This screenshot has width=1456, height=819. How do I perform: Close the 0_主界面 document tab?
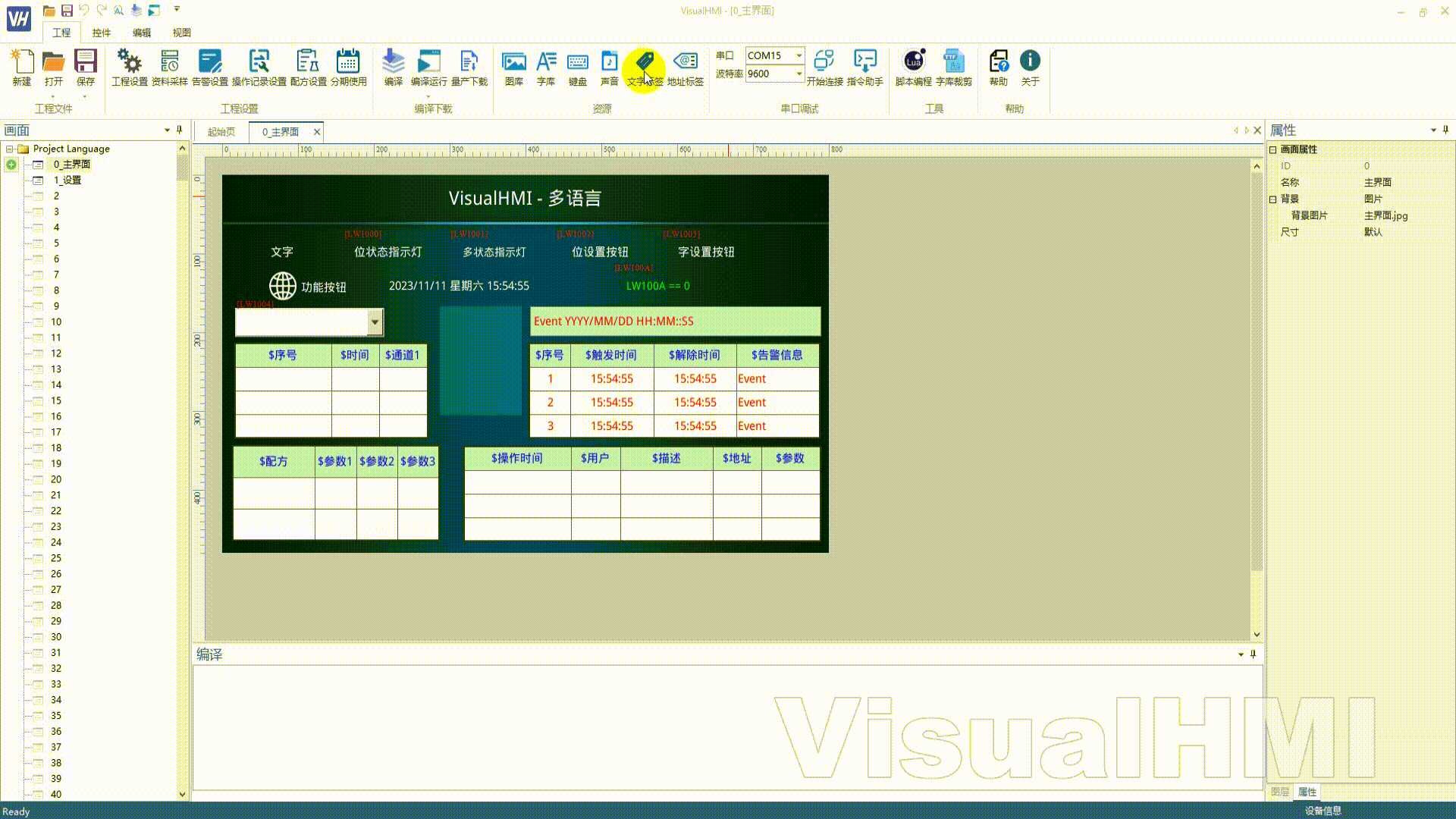317,132
